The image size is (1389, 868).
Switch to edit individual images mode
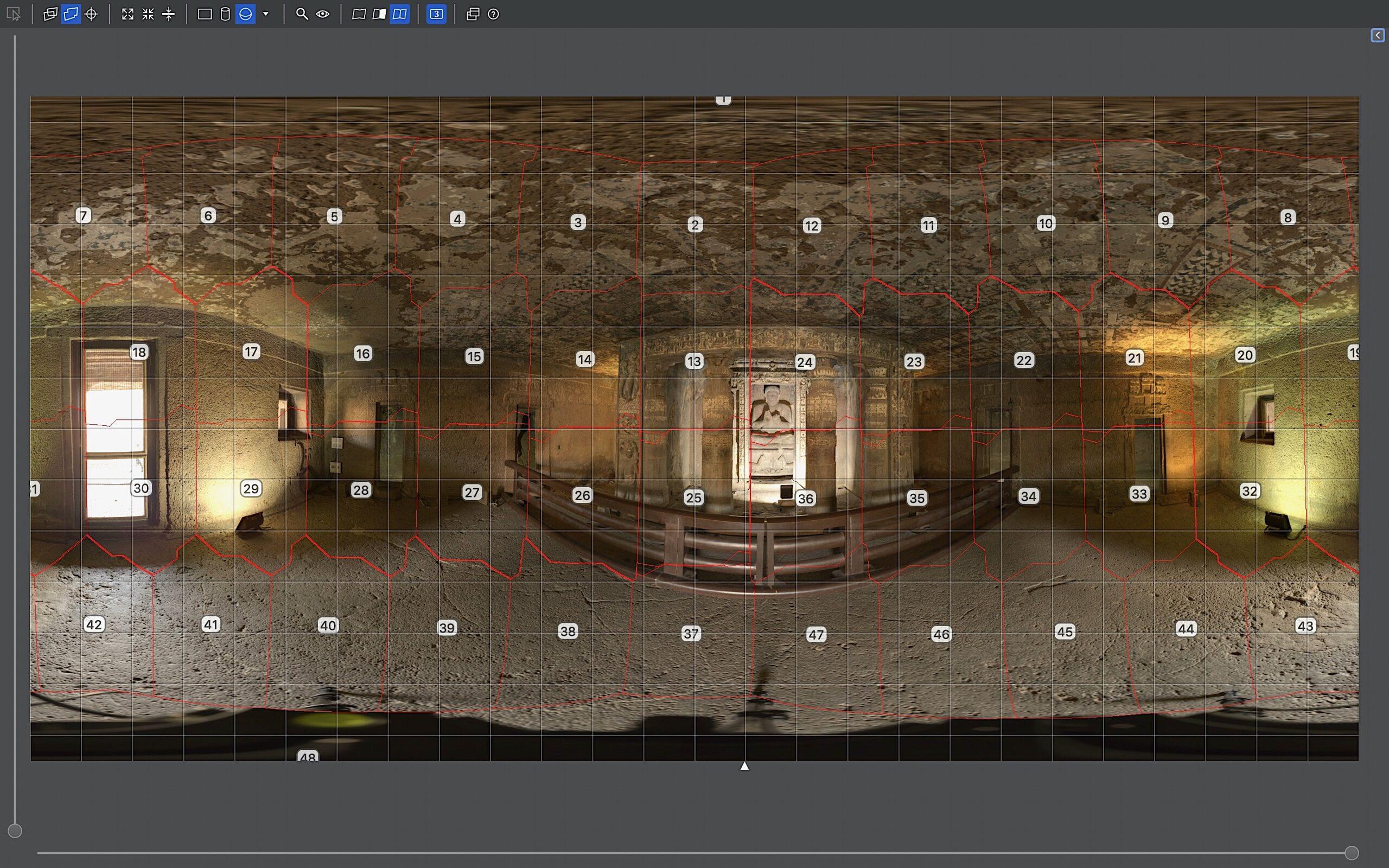[x=50, y=14]
